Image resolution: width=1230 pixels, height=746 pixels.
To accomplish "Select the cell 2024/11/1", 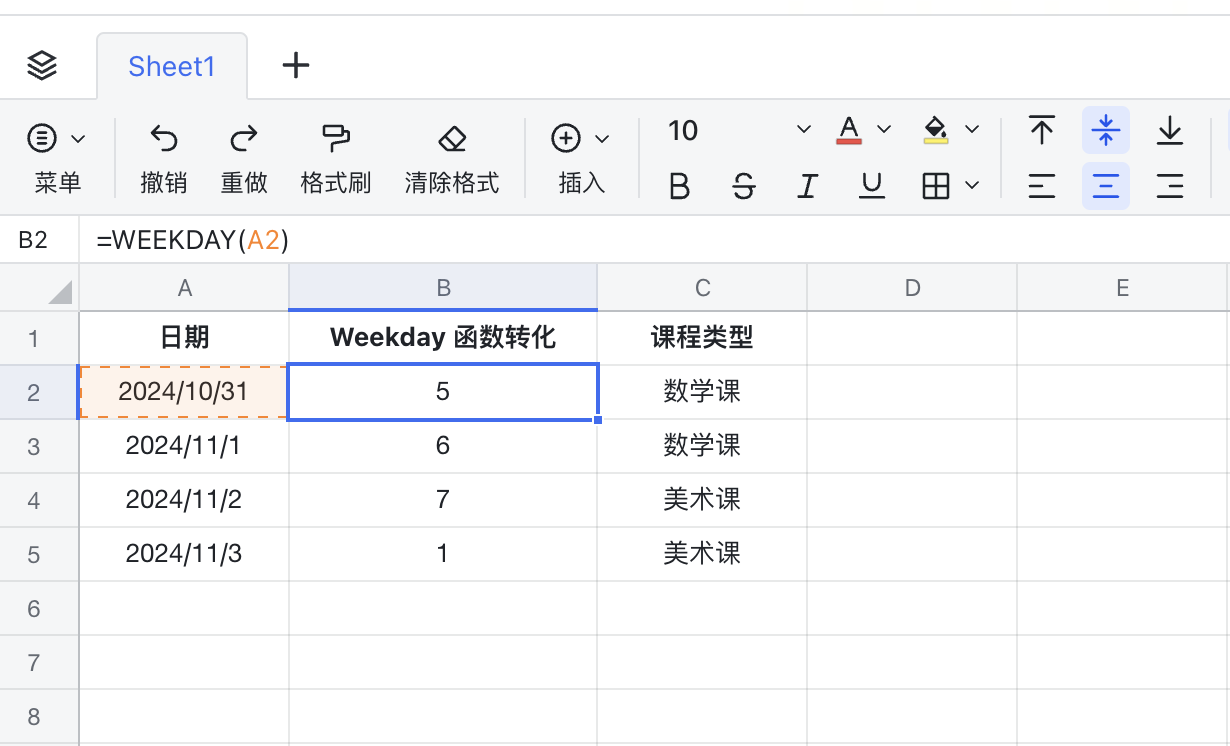I will click(184, 446).
